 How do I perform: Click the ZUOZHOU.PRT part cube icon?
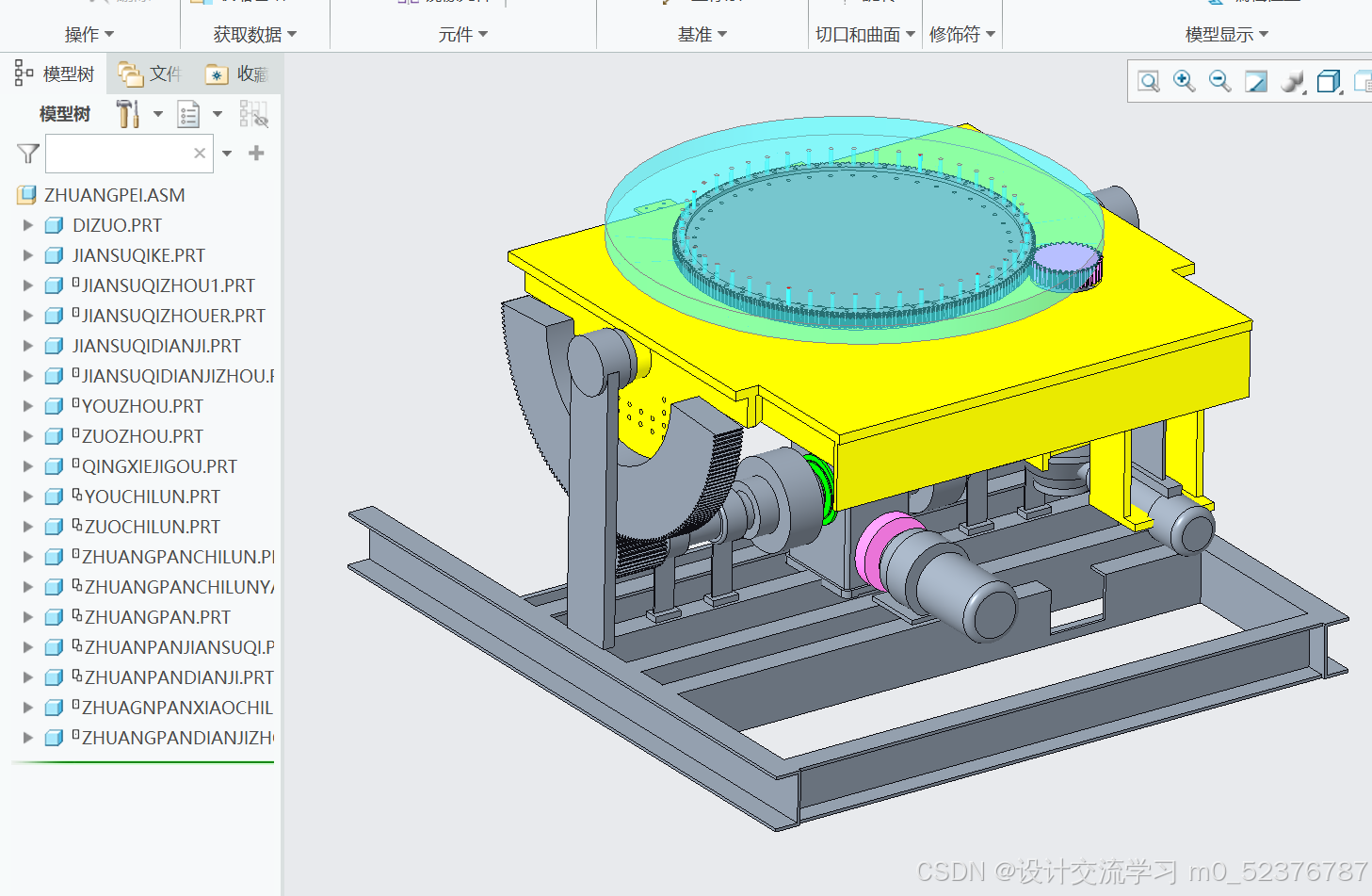click(55, 436)
